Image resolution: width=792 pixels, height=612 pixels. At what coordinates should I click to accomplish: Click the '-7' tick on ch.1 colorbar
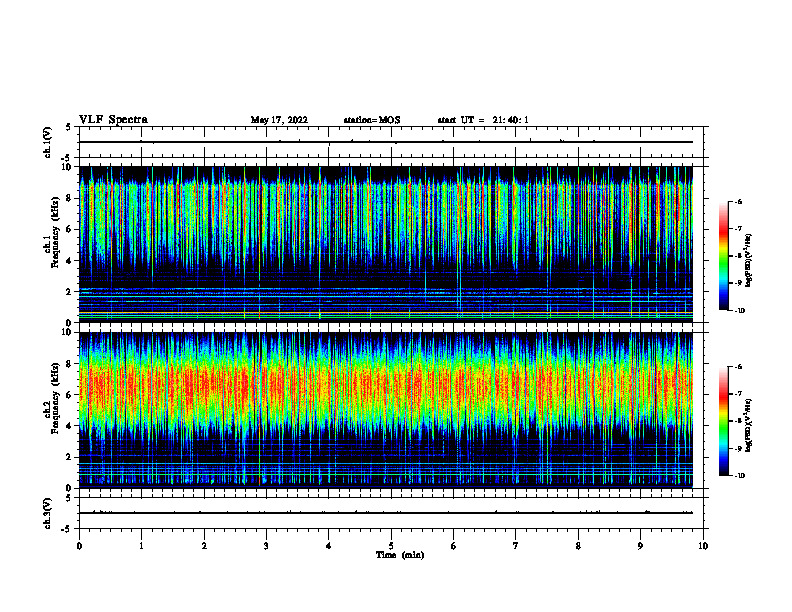[739, 229]
